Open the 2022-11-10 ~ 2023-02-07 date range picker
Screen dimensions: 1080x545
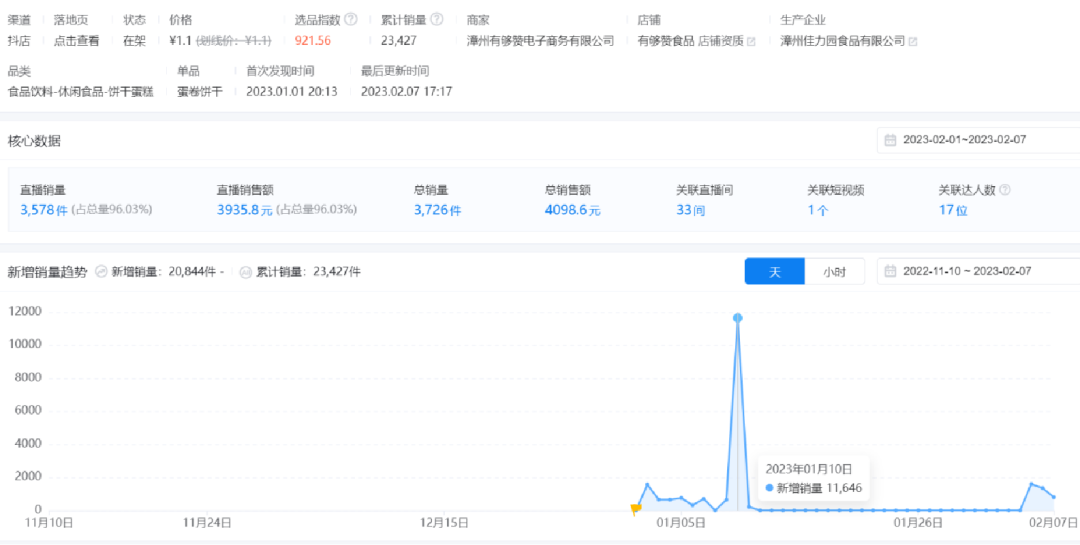966,271
